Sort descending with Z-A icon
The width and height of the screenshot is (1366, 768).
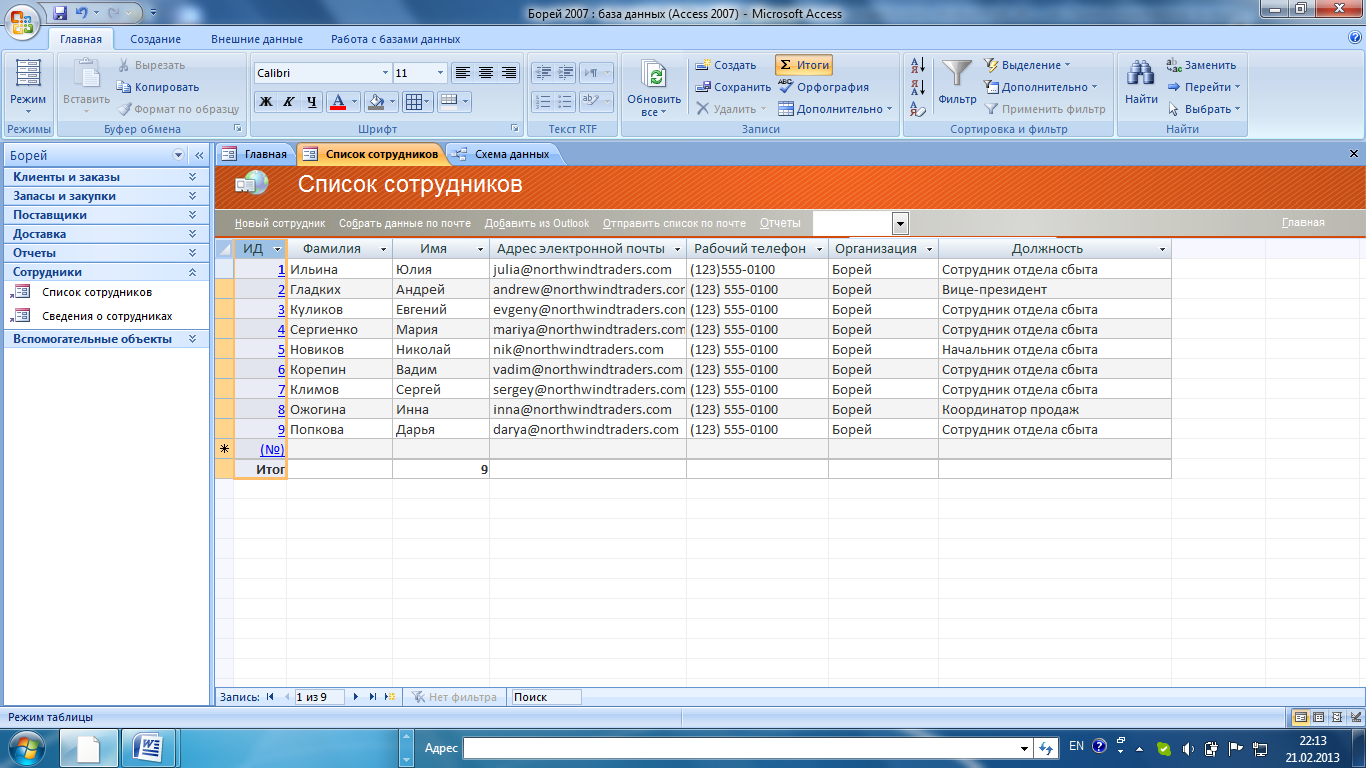(x=918, y=88)
